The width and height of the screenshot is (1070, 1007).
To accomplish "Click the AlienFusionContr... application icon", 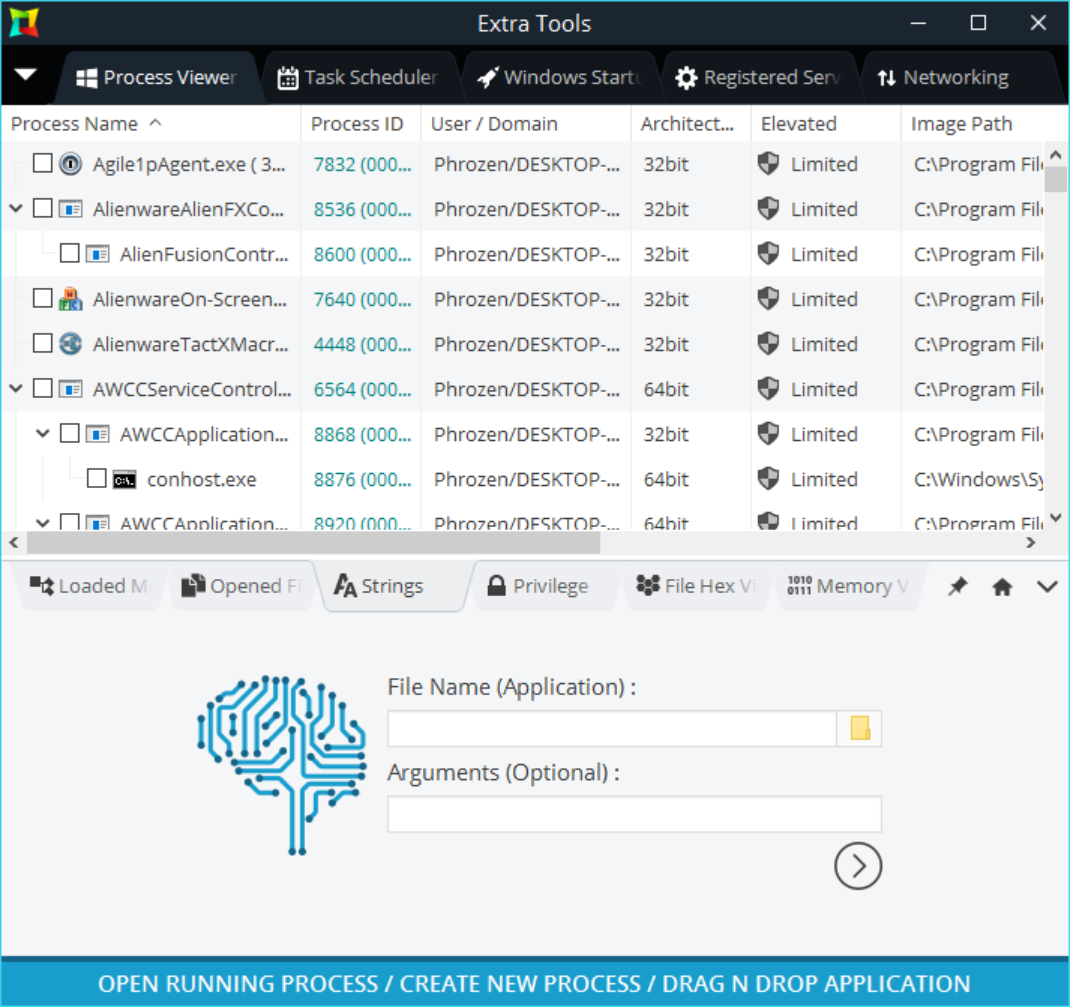I will click(x=98, y=254).
